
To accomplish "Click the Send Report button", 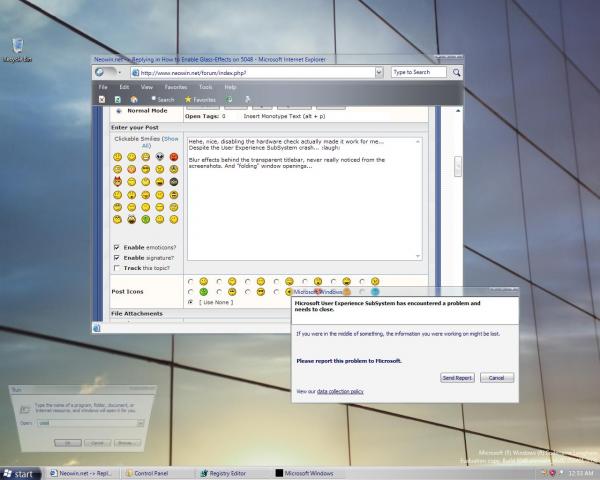I will point(457,378).
